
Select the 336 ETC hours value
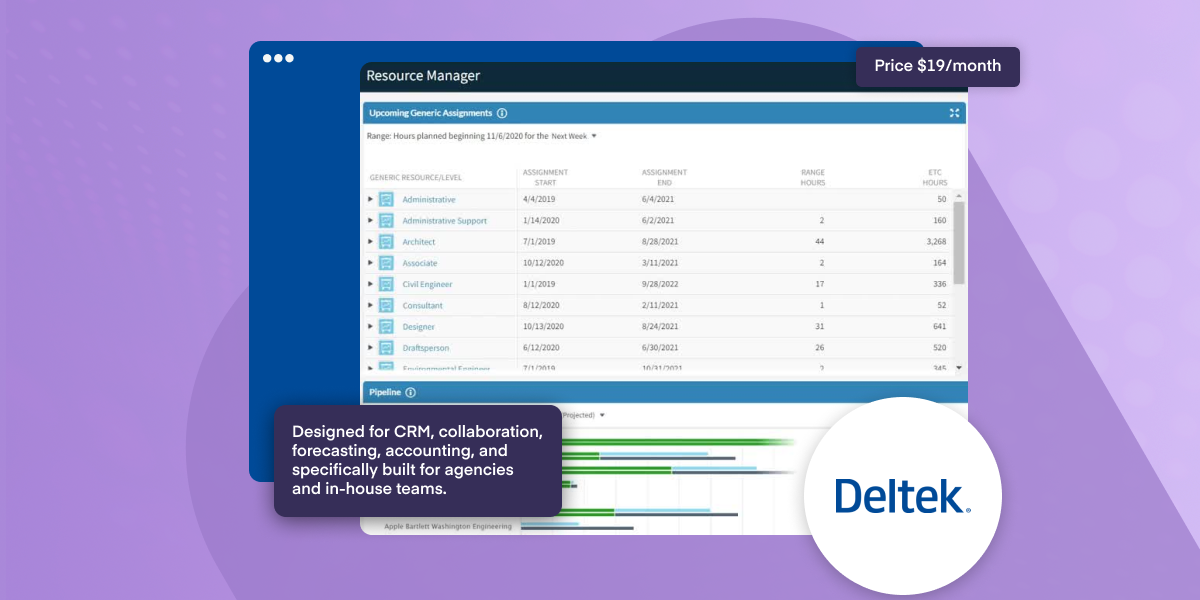coord(939,285)
